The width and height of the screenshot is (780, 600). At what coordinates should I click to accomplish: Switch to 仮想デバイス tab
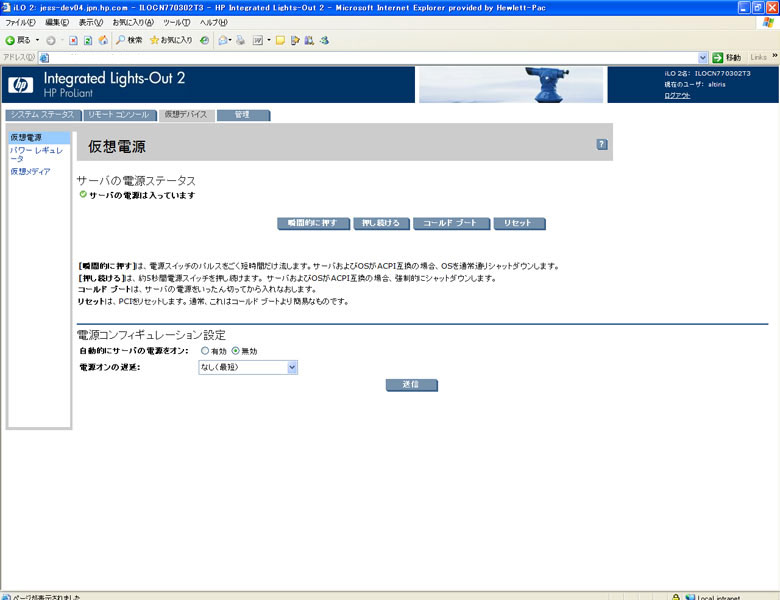[186, 115]
